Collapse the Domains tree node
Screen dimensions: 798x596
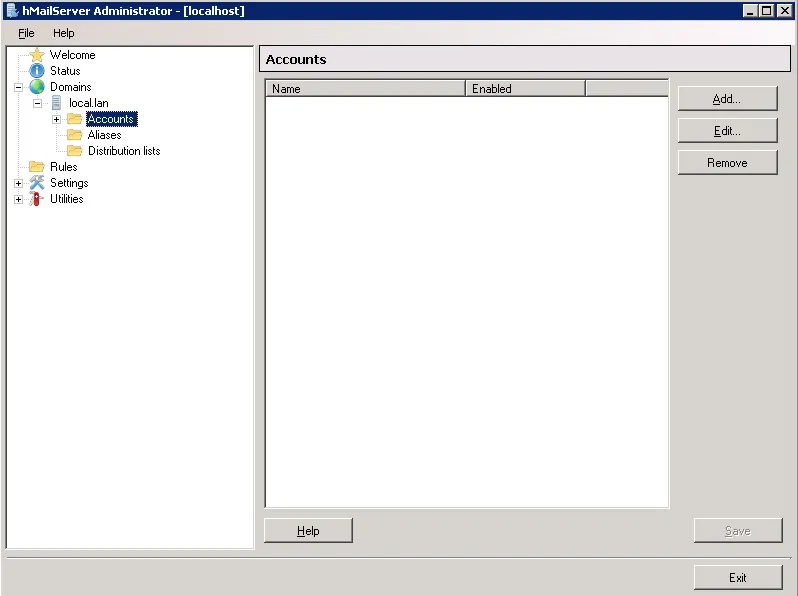click(18, 87)
